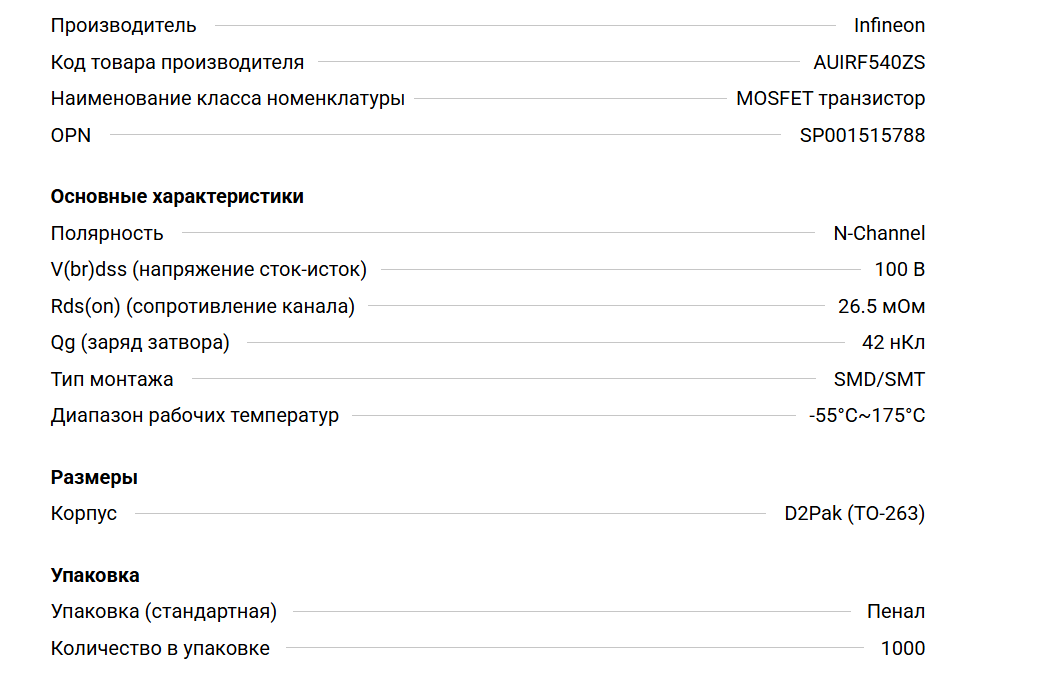Click the 26.5 мОм resistance value

click(881, 306)
